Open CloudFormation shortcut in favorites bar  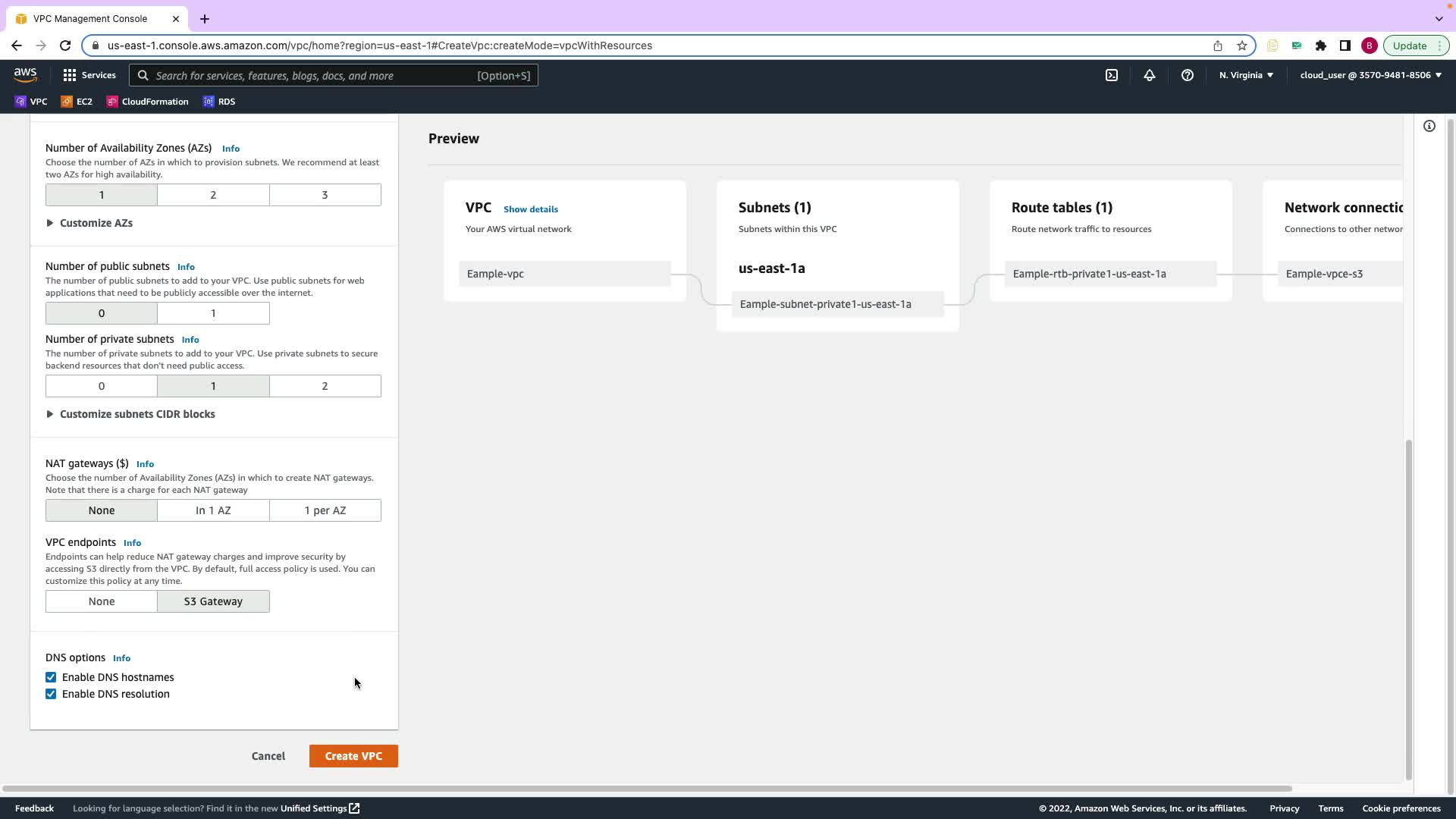coord(148,102)
